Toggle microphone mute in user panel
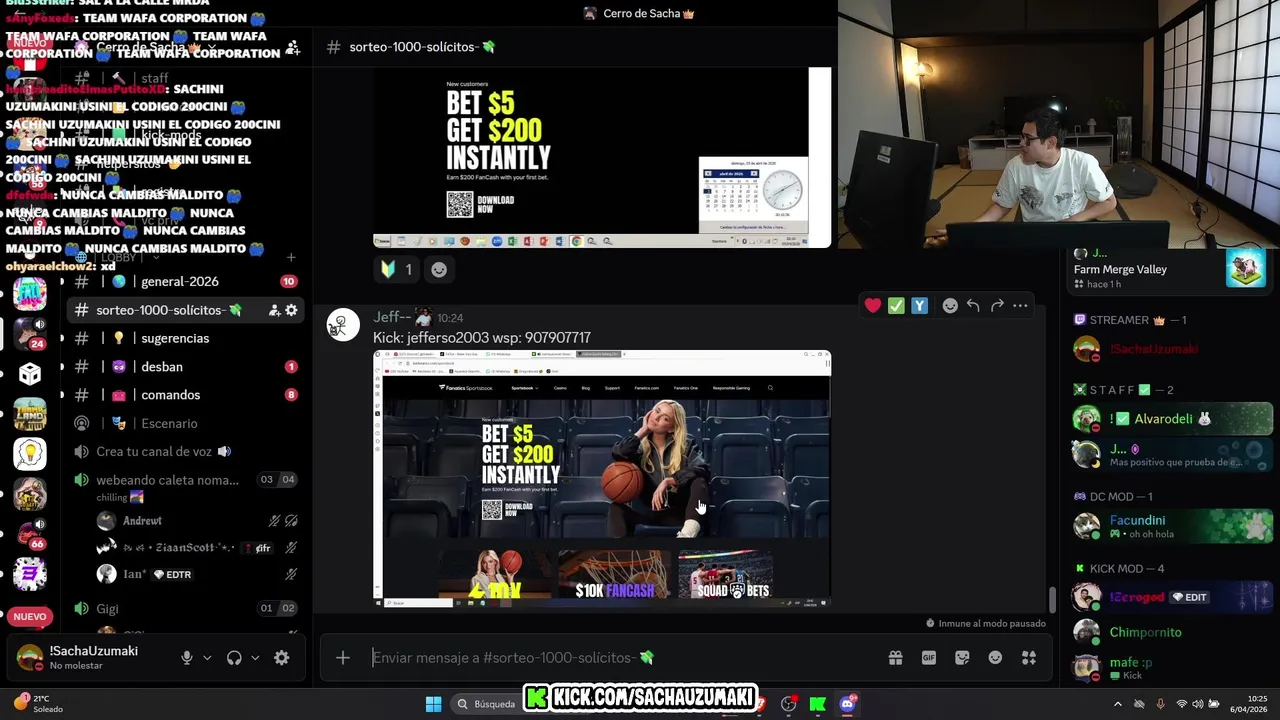This screenshot has height=720, width=1280. [186, 657]
